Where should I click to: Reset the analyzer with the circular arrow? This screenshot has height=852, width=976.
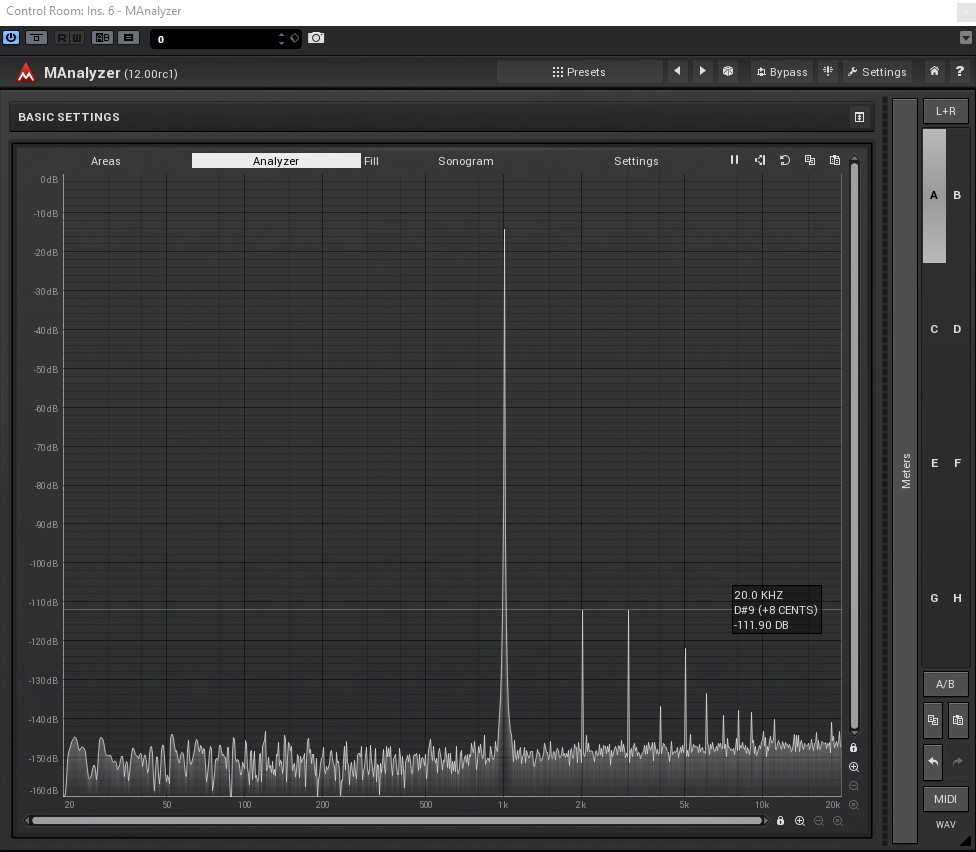pyautogui.click(x=785, y=160)
